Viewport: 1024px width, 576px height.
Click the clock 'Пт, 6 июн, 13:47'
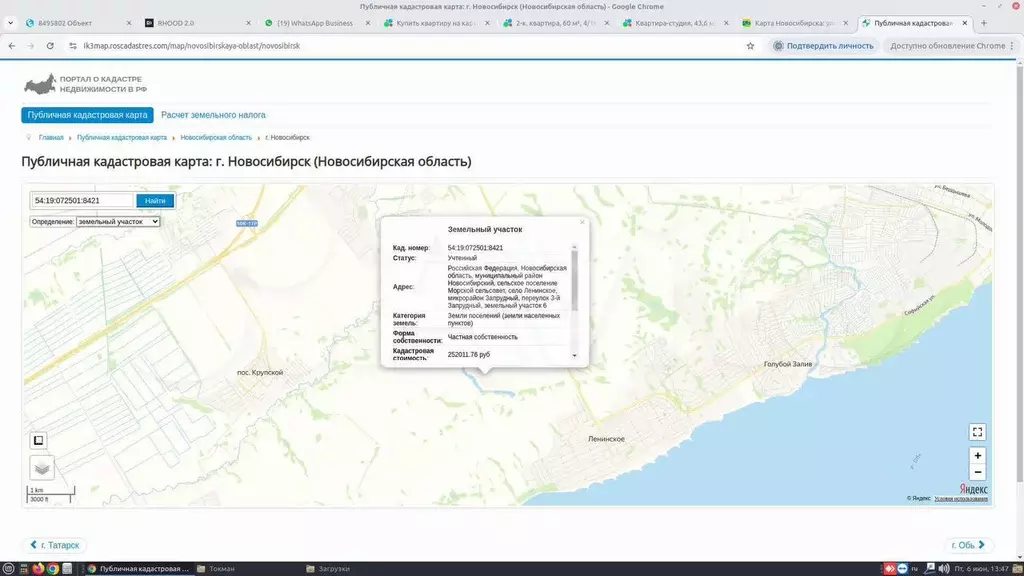982,569
